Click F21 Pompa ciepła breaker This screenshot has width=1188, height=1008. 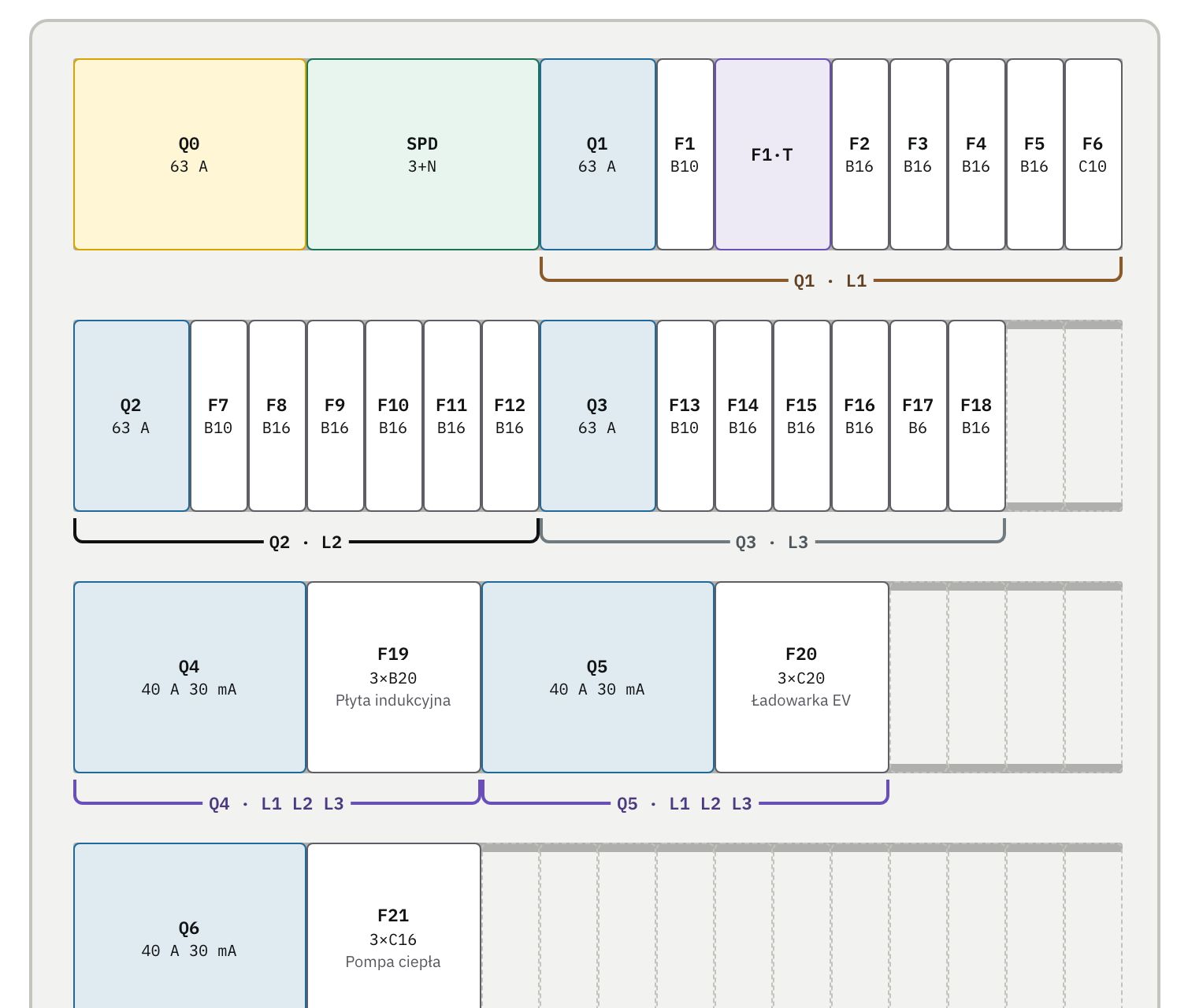pos(394,925)
